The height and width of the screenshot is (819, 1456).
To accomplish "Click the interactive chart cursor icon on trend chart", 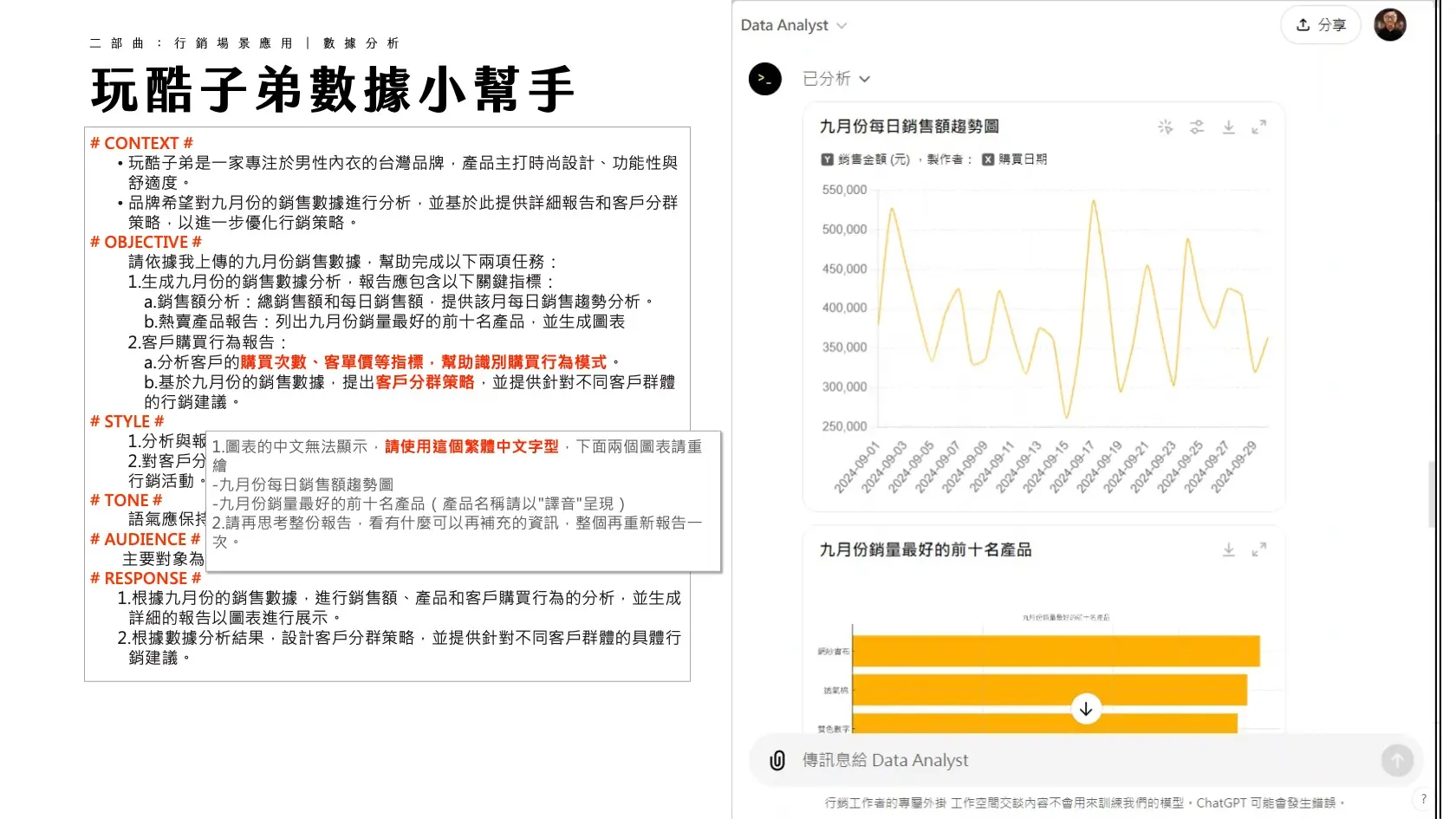I will coord(1166,127).
